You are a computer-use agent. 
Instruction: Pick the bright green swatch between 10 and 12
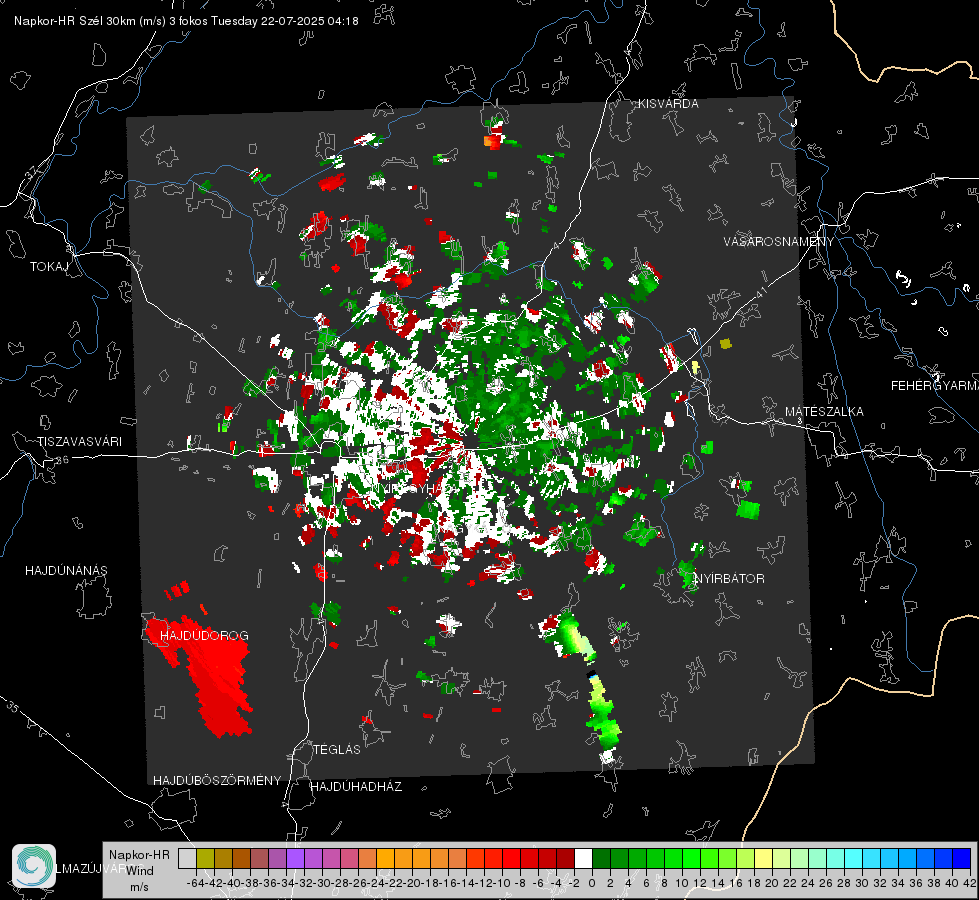691,858
